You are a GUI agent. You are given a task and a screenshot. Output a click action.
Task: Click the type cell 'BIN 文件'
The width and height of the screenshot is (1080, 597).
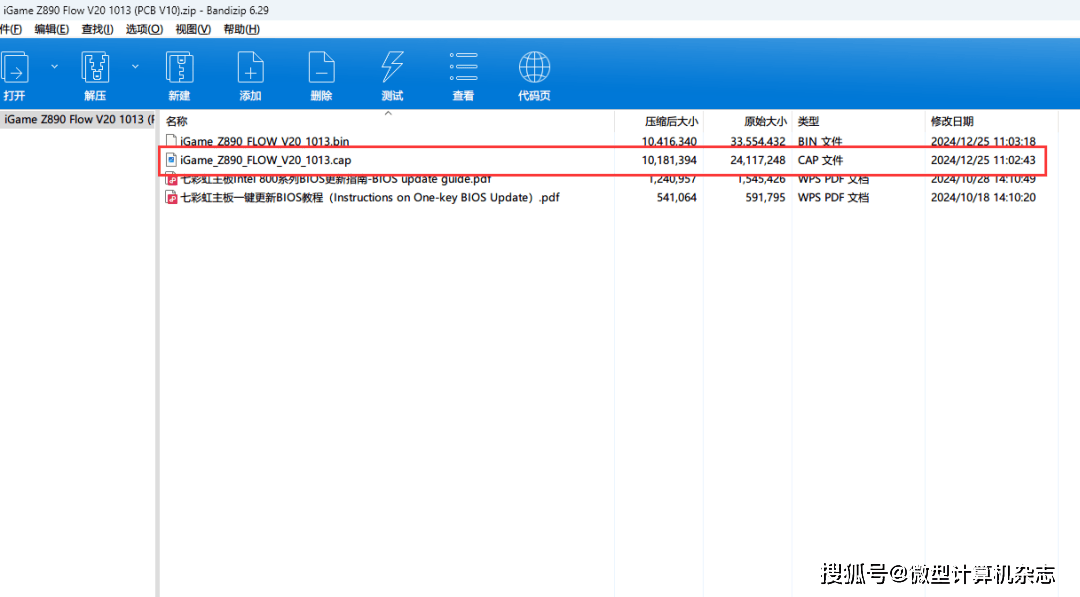pos(820,141)
